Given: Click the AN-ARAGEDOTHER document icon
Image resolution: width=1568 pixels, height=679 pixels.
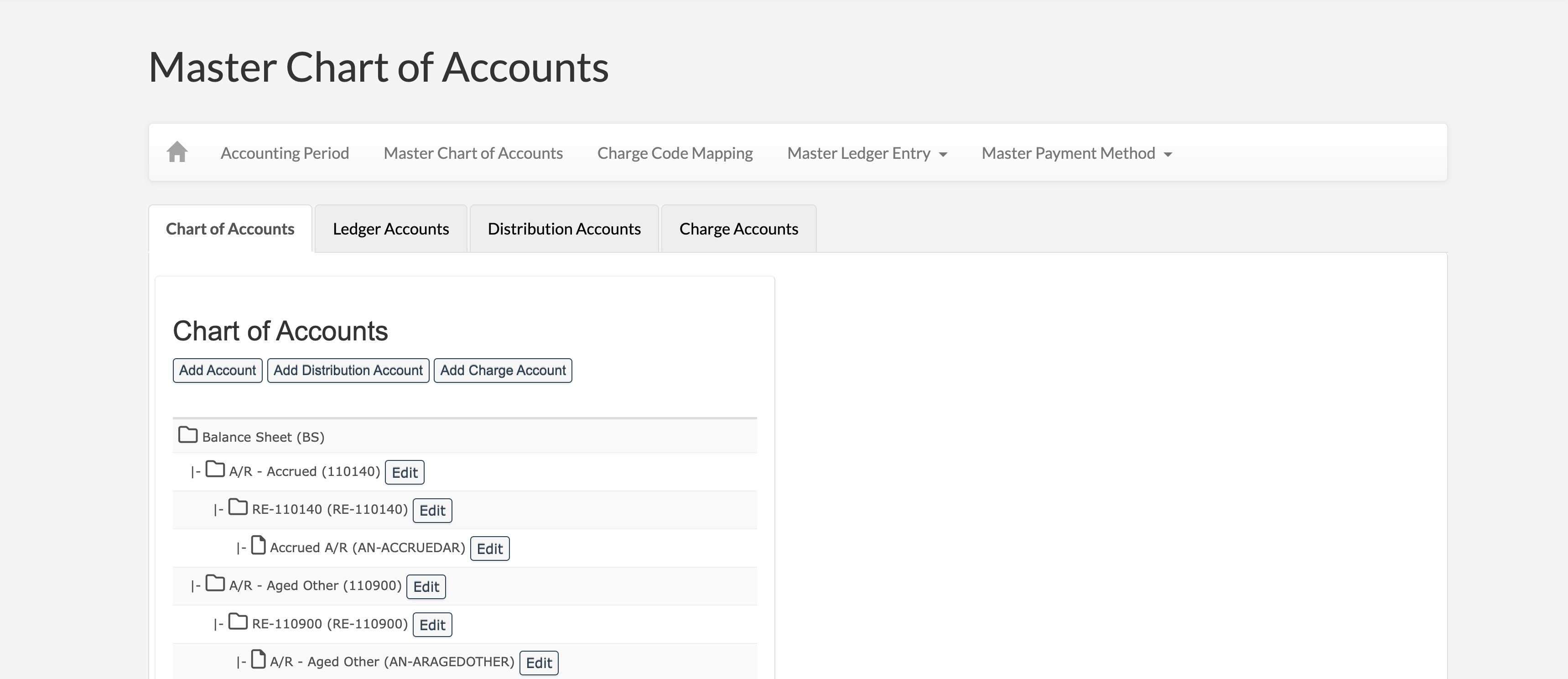Looking at the screenshot, I should 259,660.
